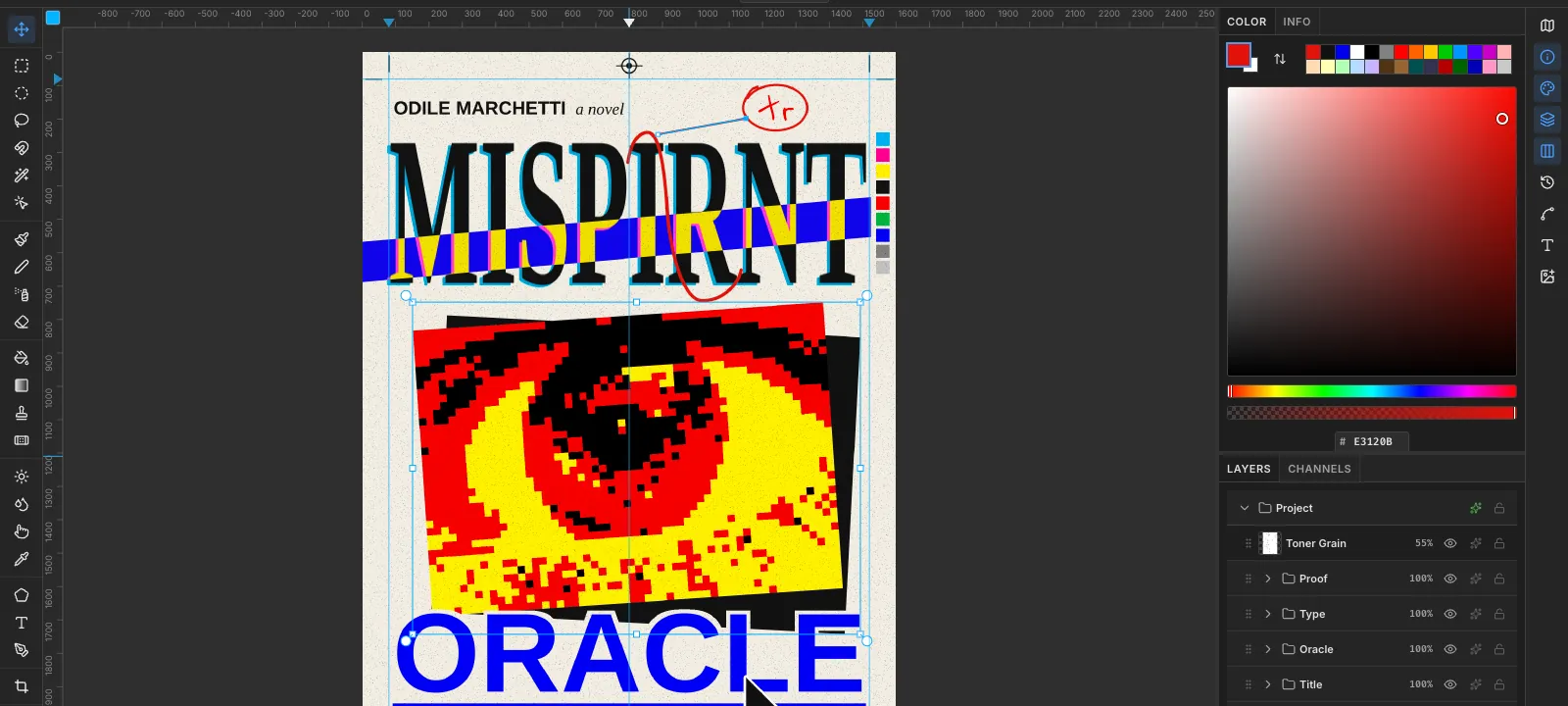
Task: Click the hex color input field
Action: [x=1372, y=441]
